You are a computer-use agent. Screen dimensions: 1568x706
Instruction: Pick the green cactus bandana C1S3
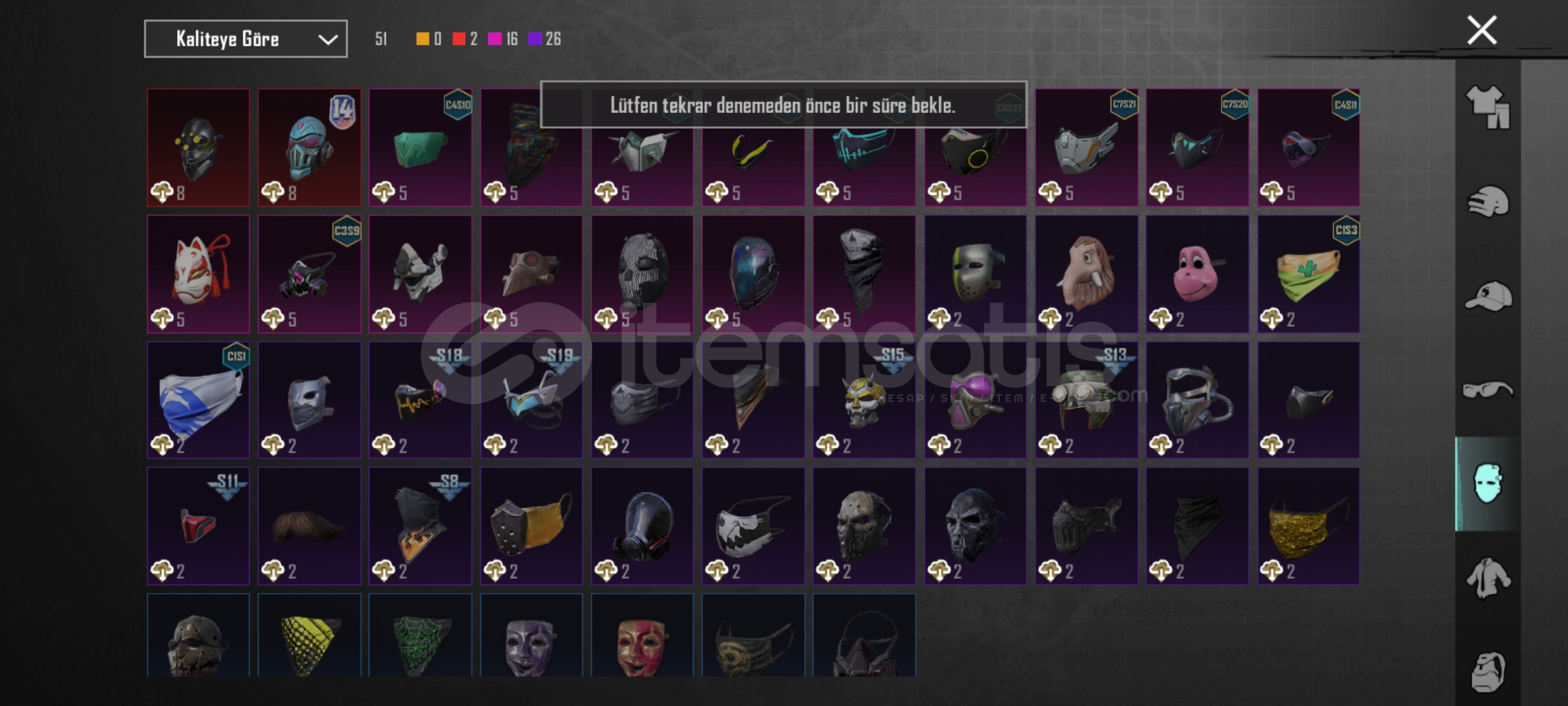1308,274
